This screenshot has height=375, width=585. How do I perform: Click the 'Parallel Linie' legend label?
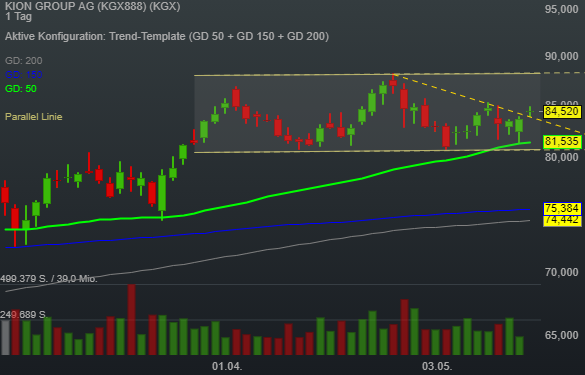[34, 117]
